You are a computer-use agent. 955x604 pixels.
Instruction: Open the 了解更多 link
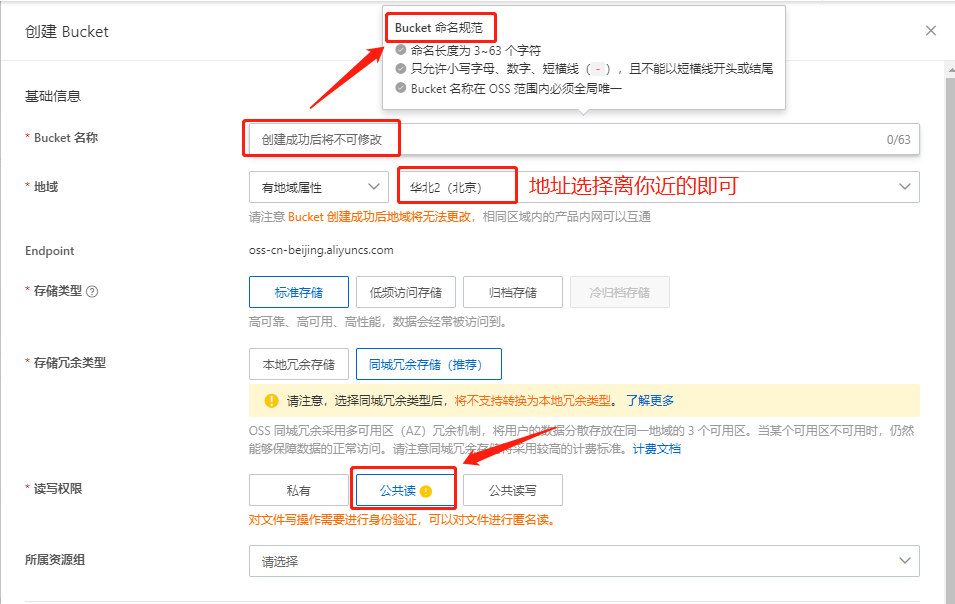pyautogui.click(x=650, y=400)
